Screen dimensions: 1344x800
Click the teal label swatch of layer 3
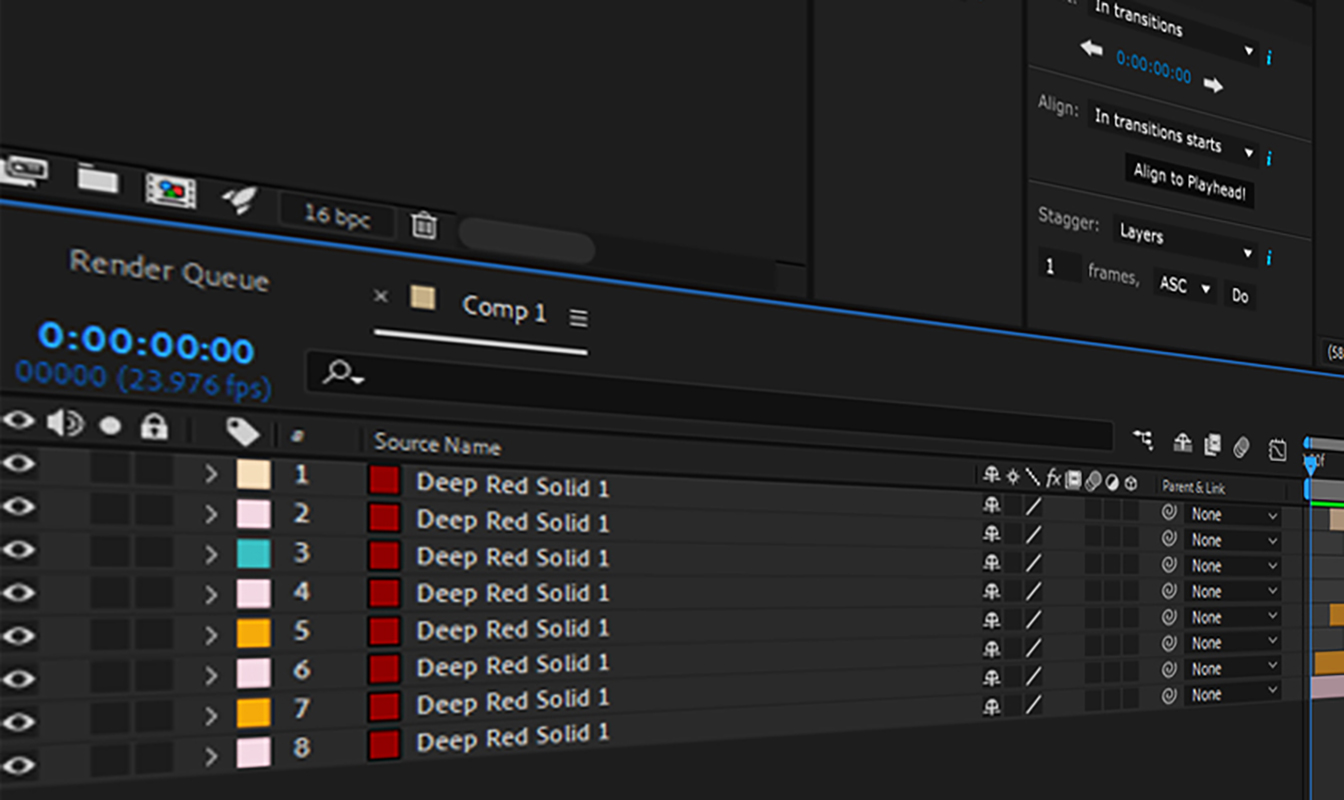click(254, 553)
